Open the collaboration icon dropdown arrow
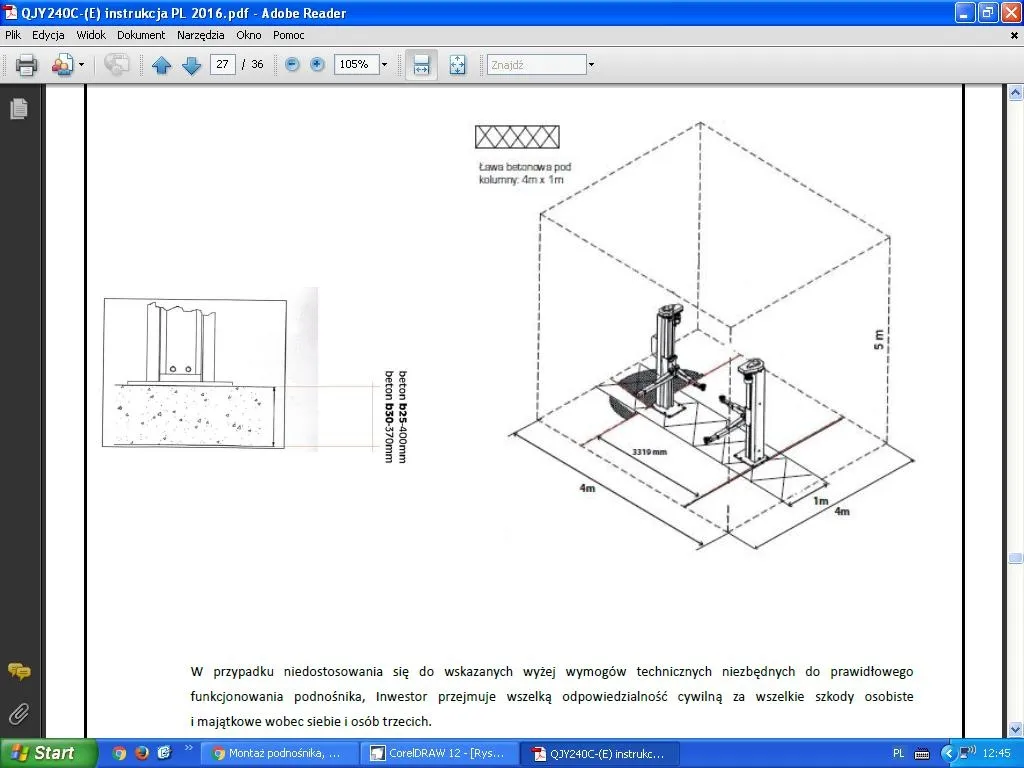The width and height of the screenshot is (1024, 768). (x=82, y=65)
